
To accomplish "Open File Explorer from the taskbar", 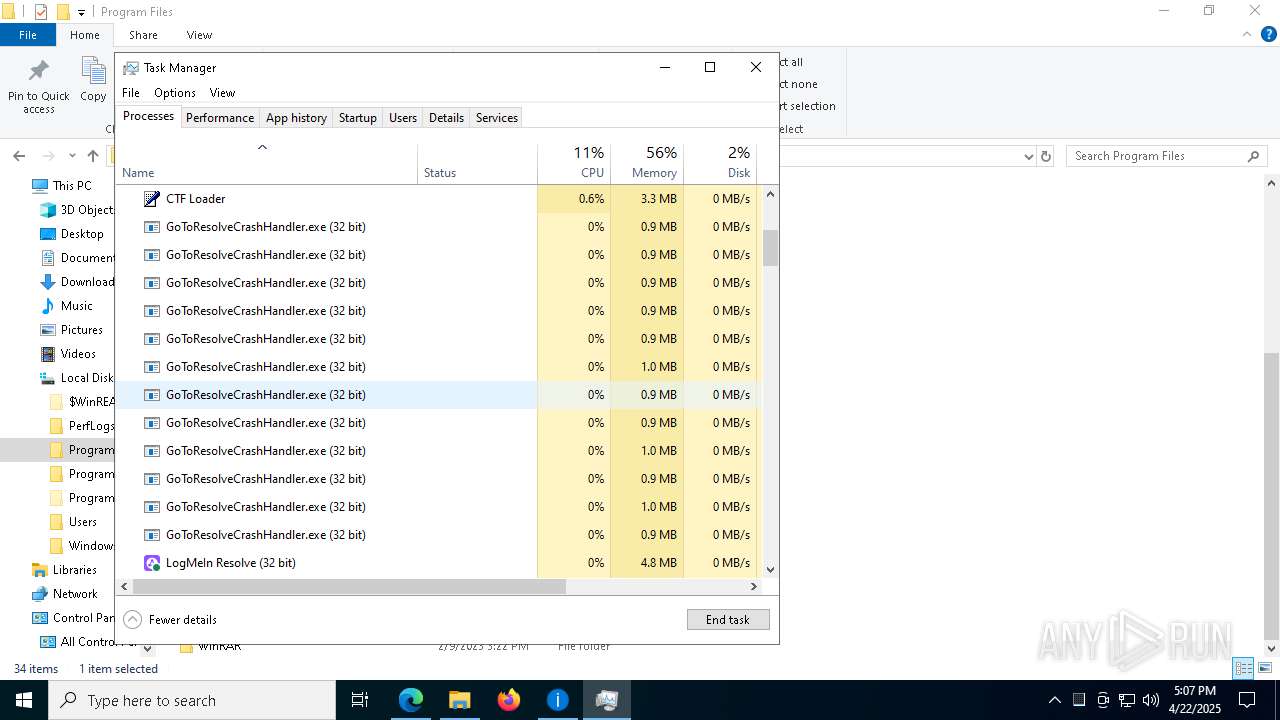I will click(459, 700).
